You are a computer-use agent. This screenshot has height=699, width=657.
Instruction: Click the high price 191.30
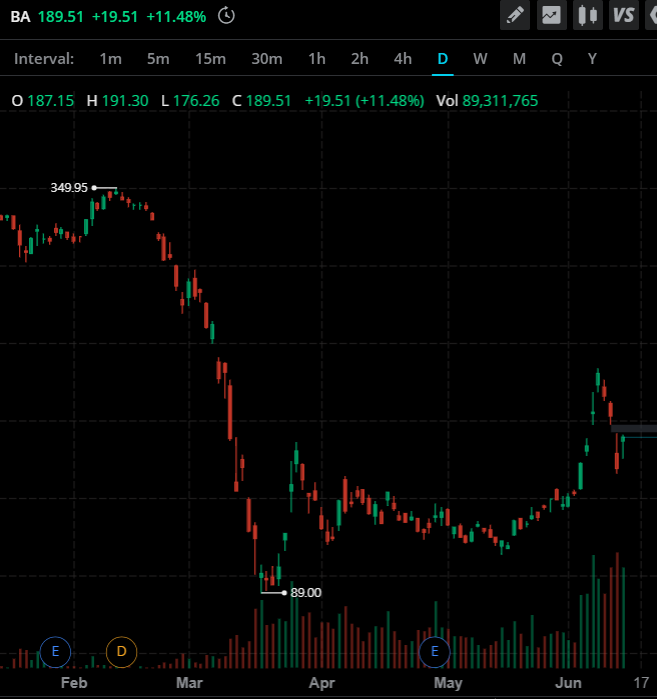tap(125, 101)
